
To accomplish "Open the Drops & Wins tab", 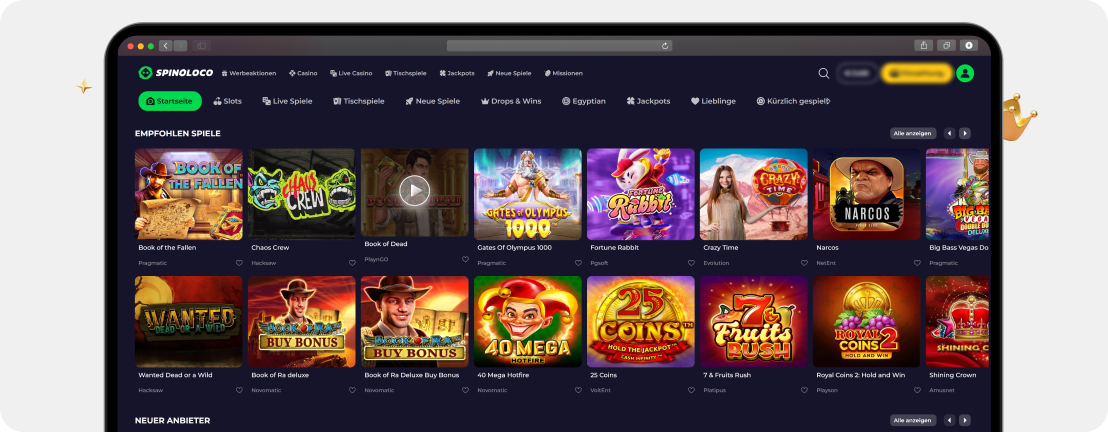I will click(511, 101).
